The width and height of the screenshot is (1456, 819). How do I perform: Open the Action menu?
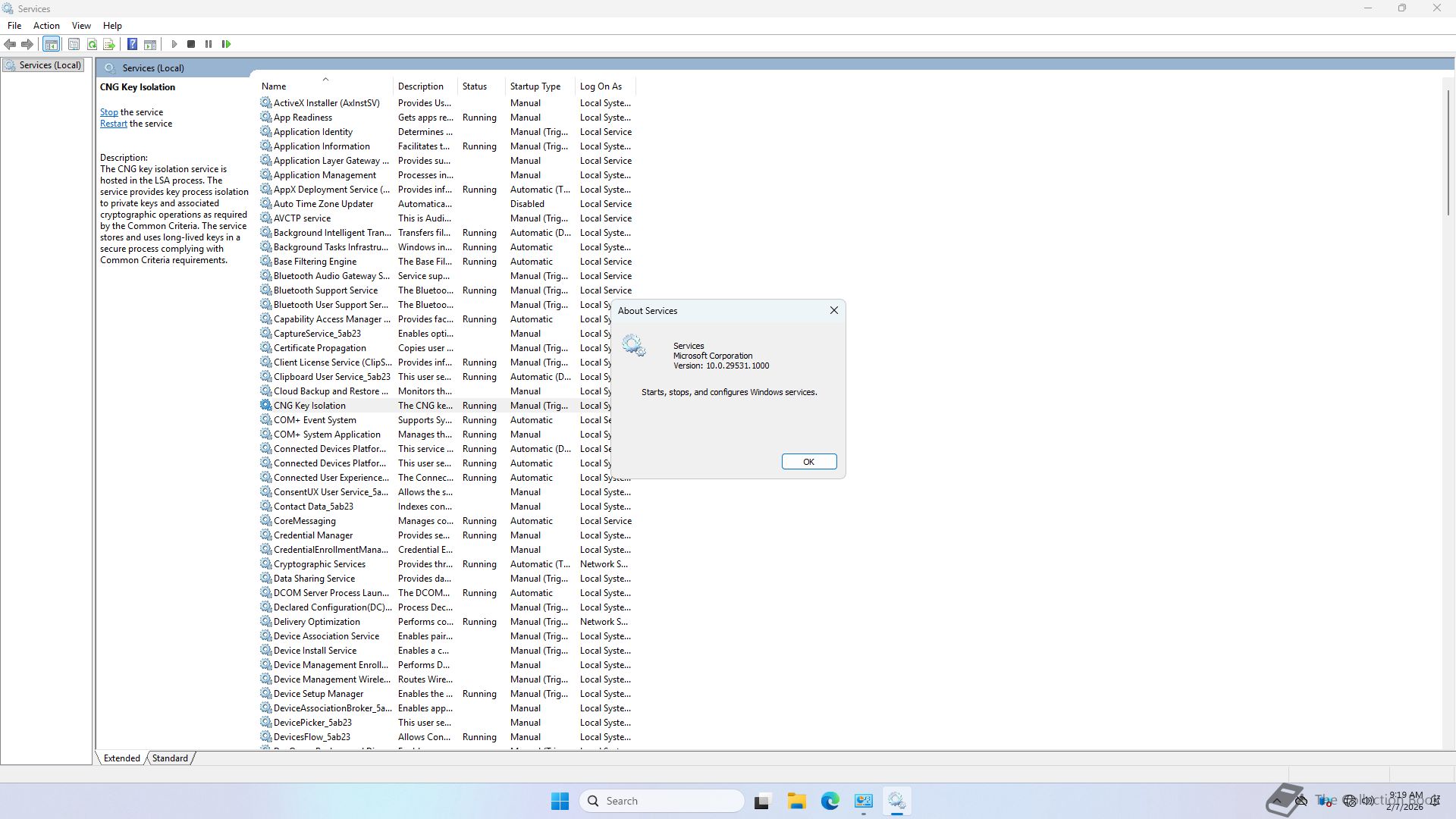[x=46, y=25]
